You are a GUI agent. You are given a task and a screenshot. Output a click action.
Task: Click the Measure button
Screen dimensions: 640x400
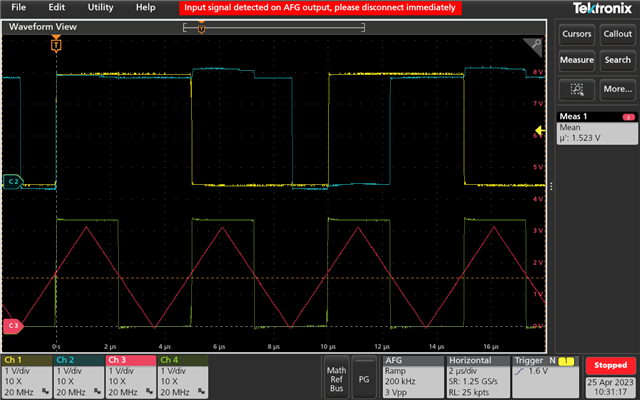[577, 60]
